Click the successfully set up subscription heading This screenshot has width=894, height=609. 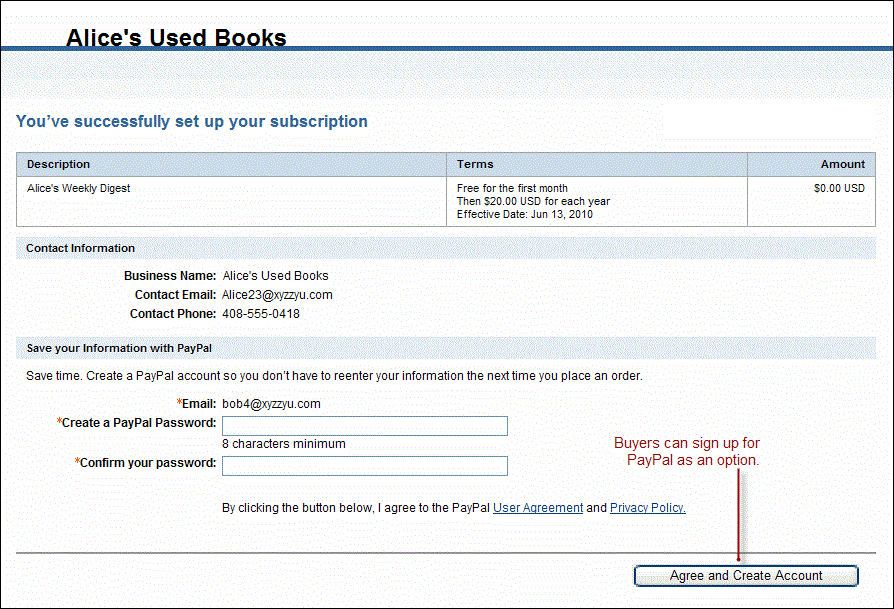coord(192,122)
